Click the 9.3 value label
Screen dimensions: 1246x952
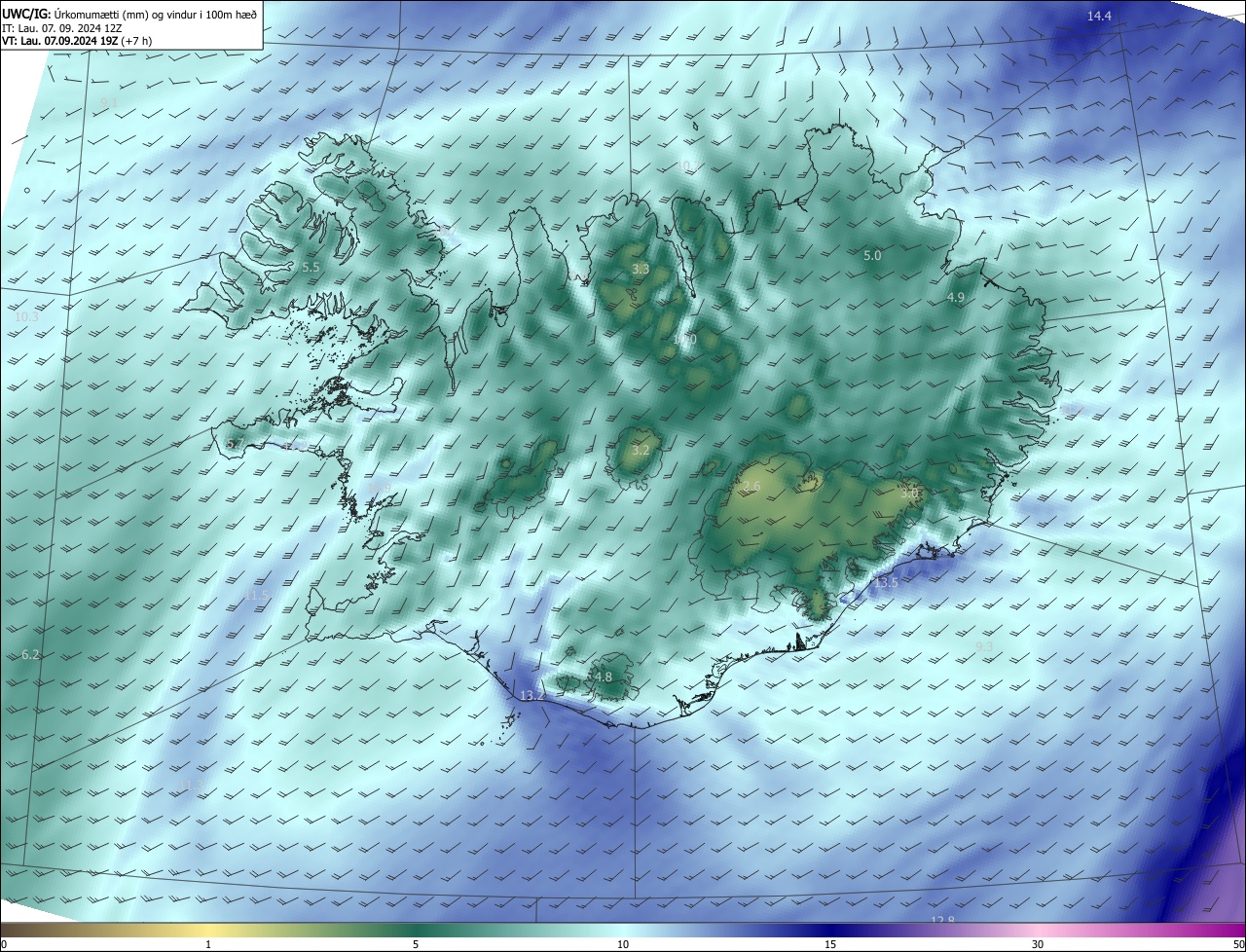click(984, 646)
